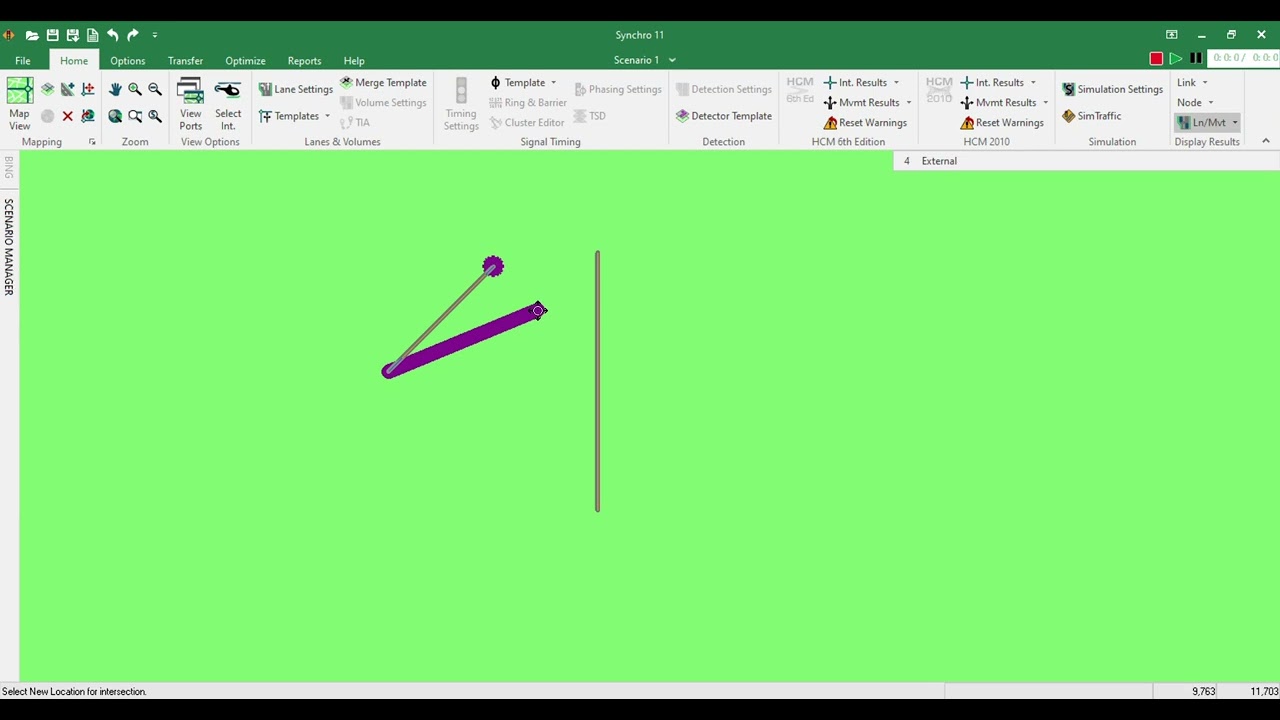The image size is (1280, 720).
Task: Switch to the Options tab
Action: coord(127,61)
